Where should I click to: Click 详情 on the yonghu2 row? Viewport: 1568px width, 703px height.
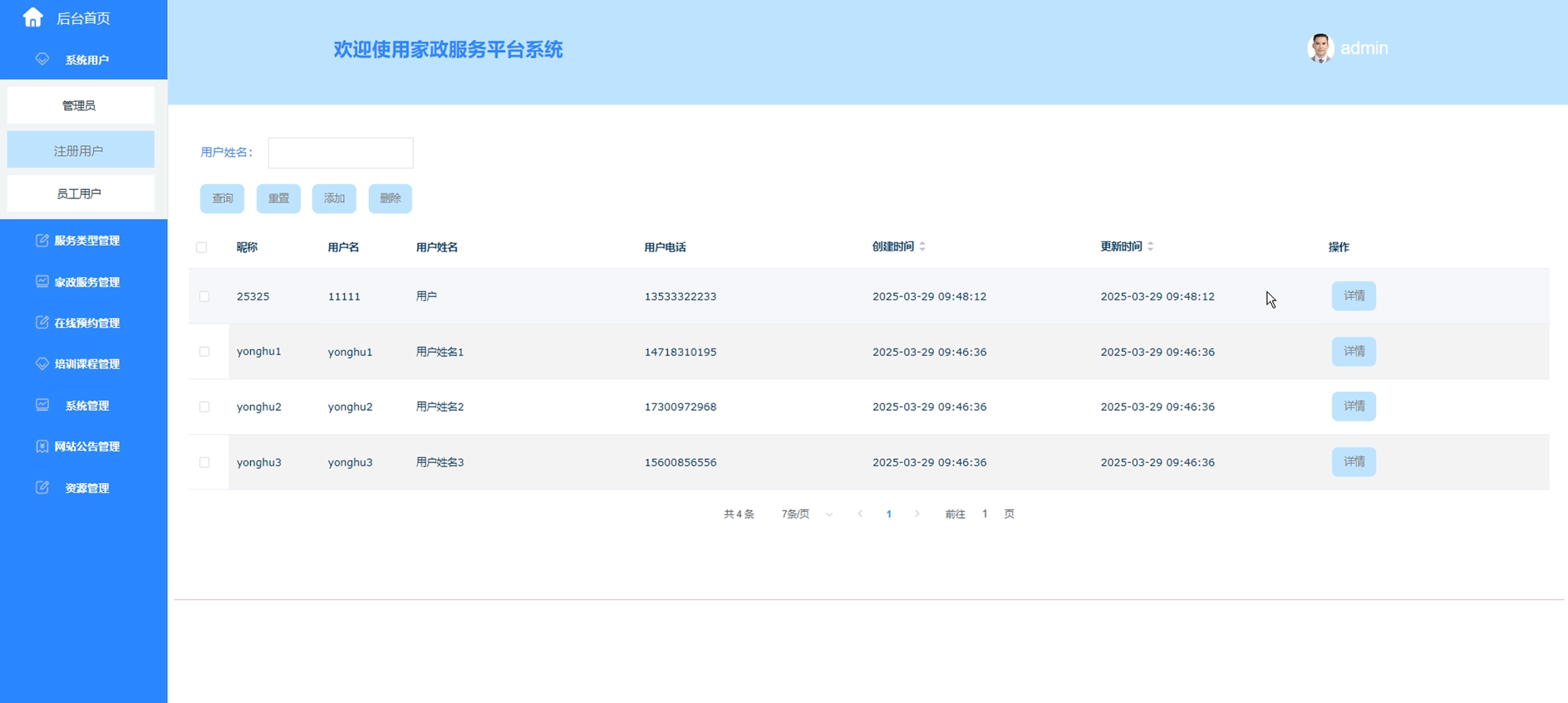[1354, 406]
